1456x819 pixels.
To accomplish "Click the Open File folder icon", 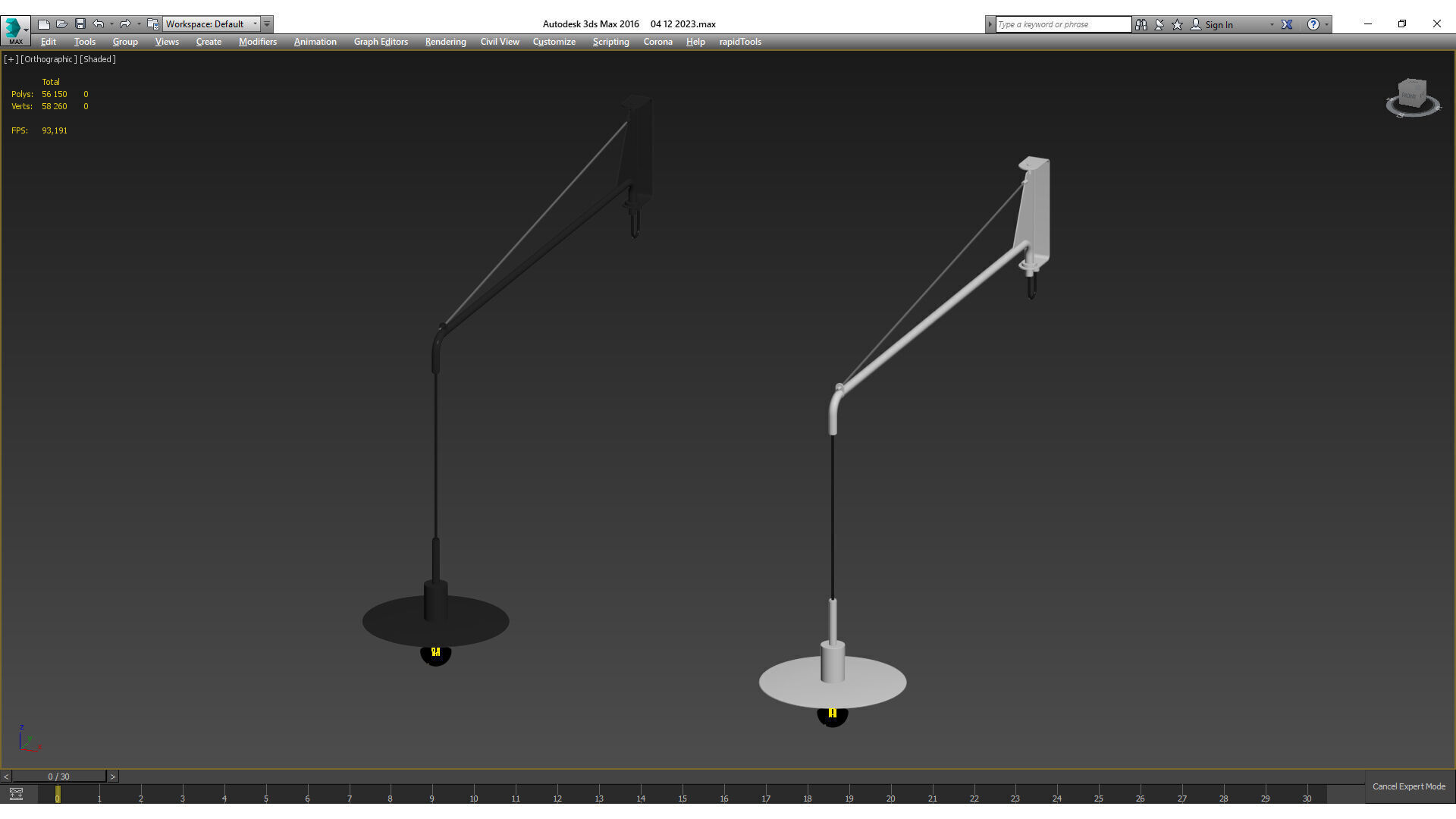I will (61, 24).
